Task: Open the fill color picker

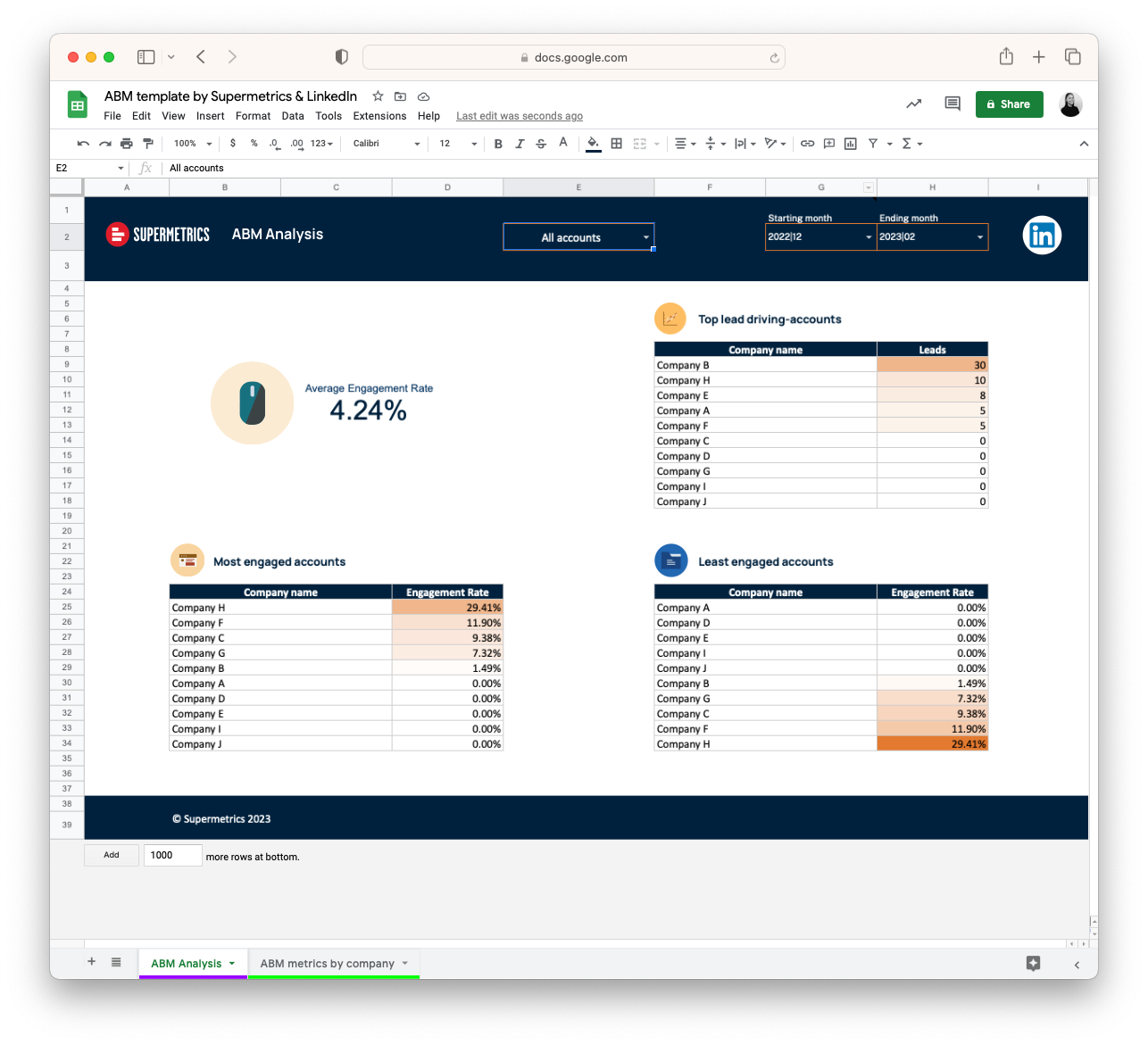Action: pyautogui.click(x=593, y=144)
